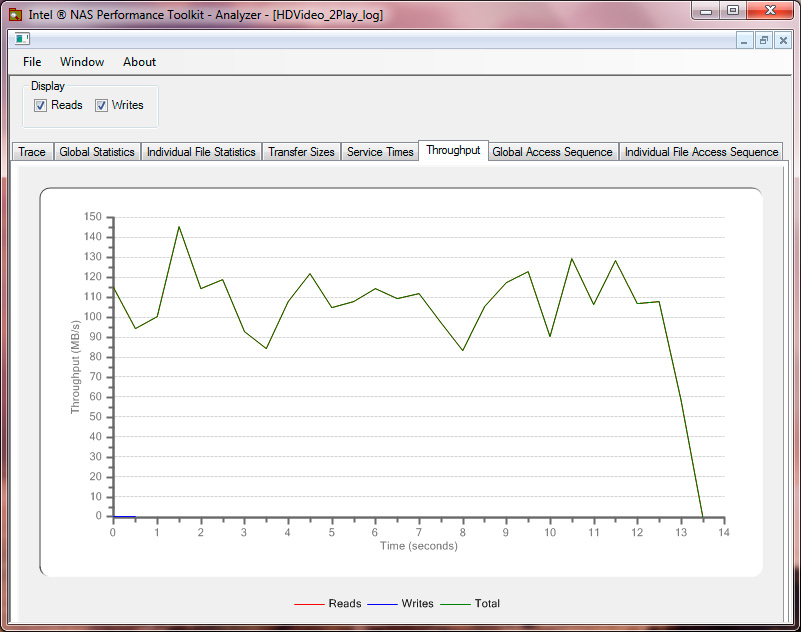Close the inner document window
801x632 pixels.
pos(783,40)
